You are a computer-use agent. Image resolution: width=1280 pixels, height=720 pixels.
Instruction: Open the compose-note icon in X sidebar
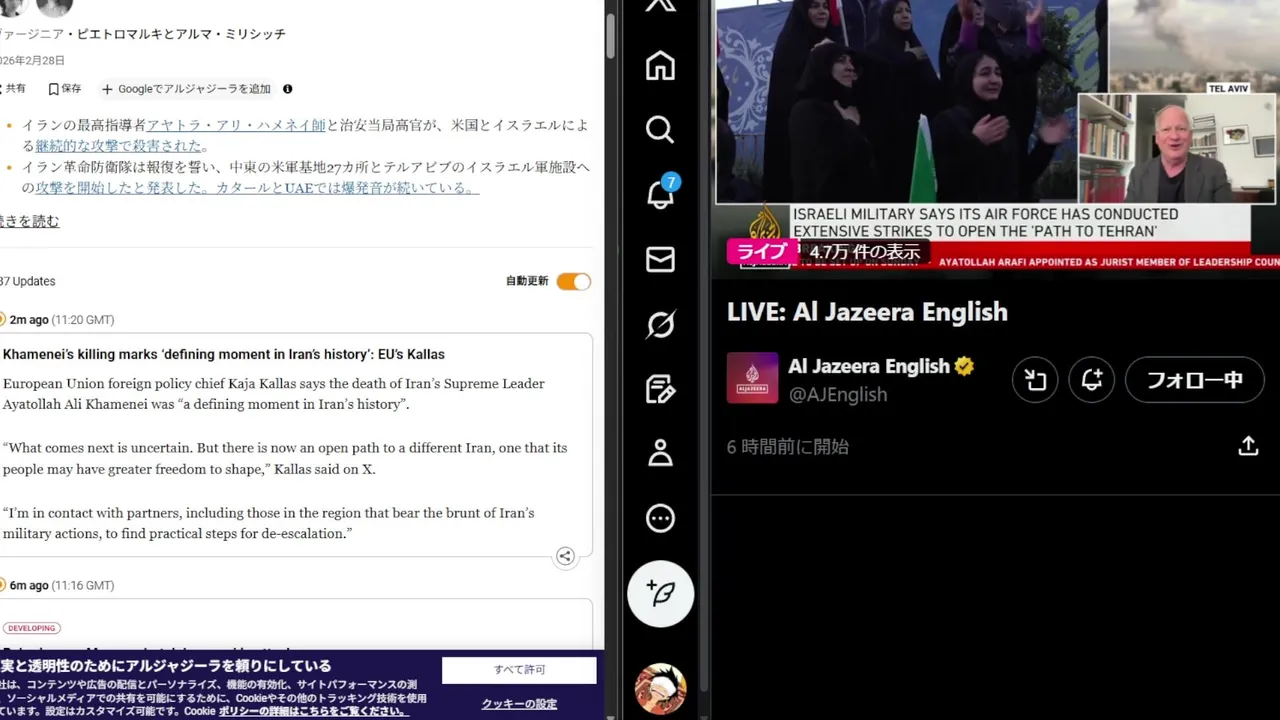(x=660, y=389)
